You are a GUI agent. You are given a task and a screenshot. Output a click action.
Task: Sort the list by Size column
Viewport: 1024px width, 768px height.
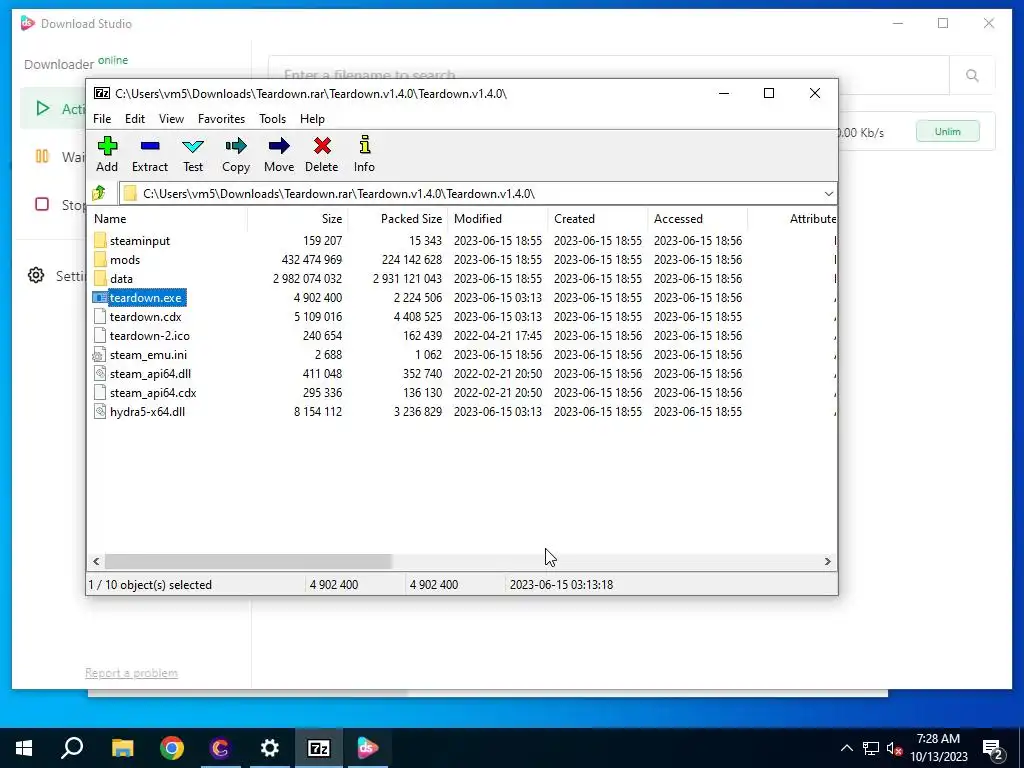coord(297,219)
